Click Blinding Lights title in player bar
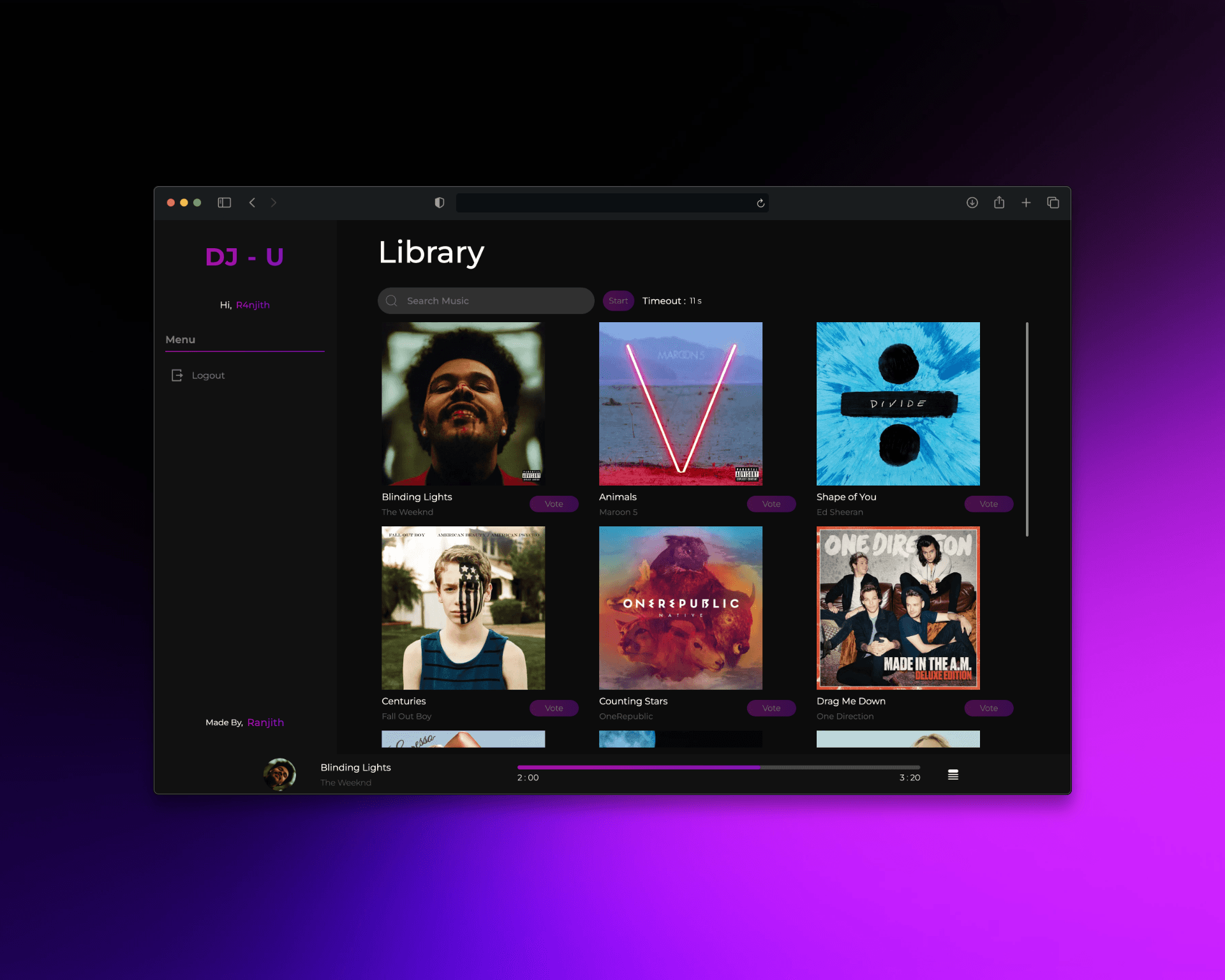This screenshot has height=980, width=1225. [355, 768]
